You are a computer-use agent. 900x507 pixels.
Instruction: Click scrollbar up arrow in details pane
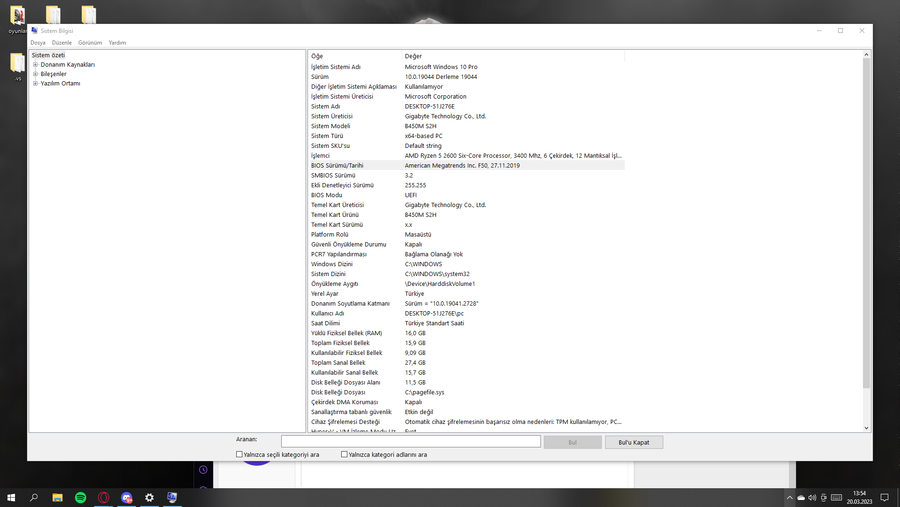point(867,55)
